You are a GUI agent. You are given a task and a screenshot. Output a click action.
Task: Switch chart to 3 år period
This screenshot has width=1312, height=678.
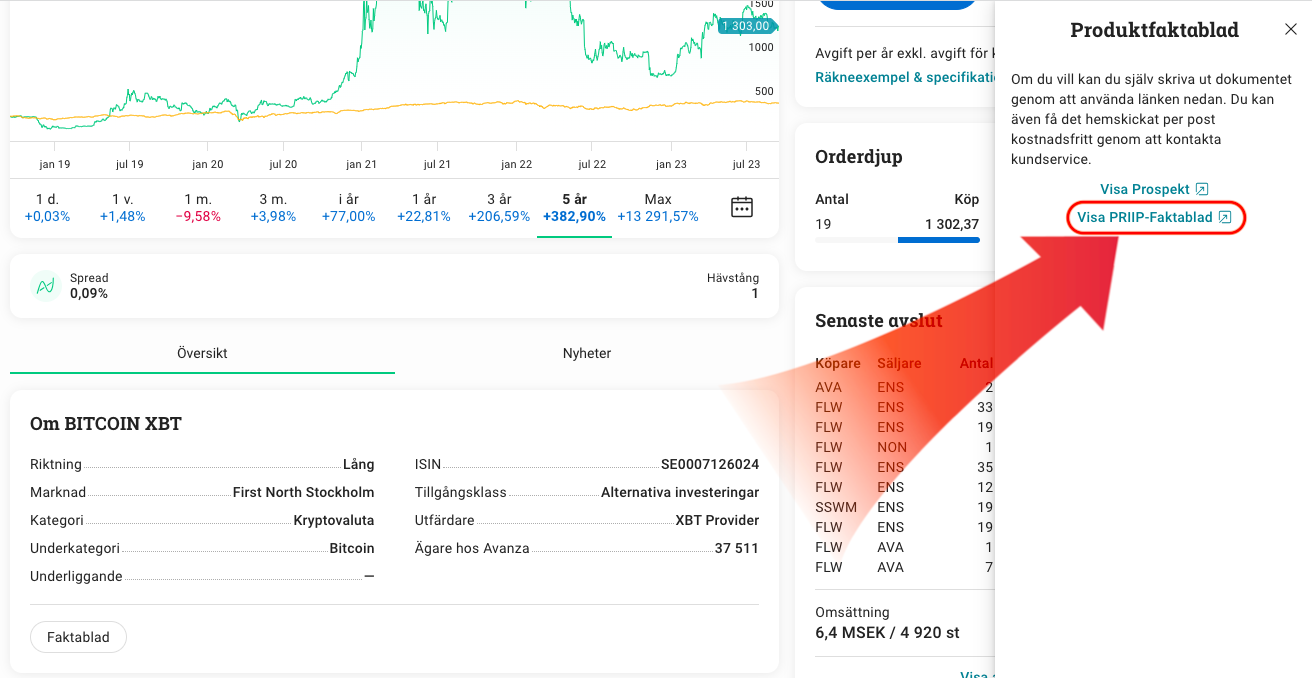pyautogui.click(x=499, y=207)
